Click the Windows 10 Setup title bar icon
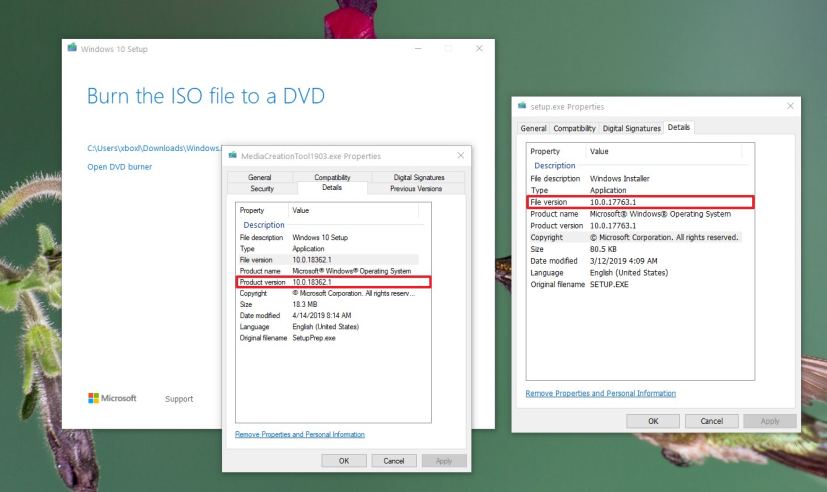 pyautogui.click(x=72, y=48)
